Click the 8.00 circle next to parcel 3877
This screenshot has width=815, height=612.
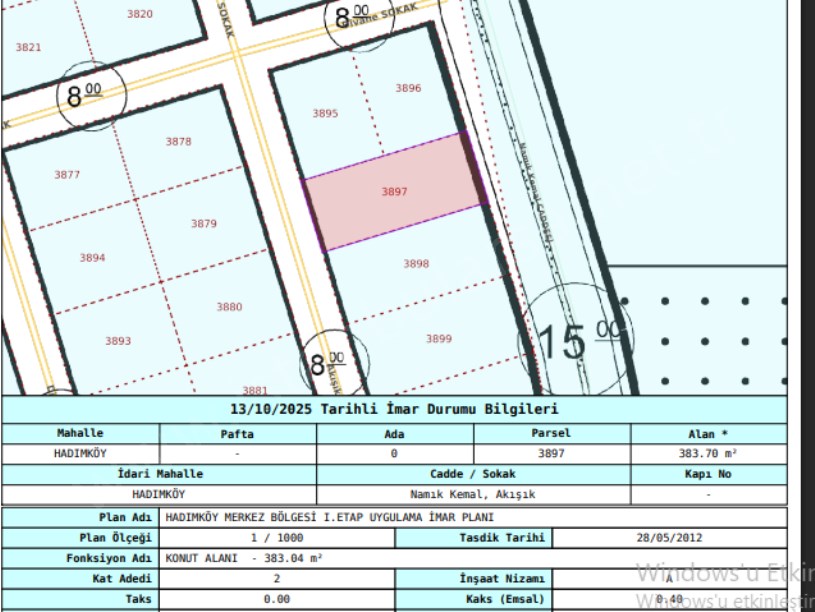pos(89,96)
